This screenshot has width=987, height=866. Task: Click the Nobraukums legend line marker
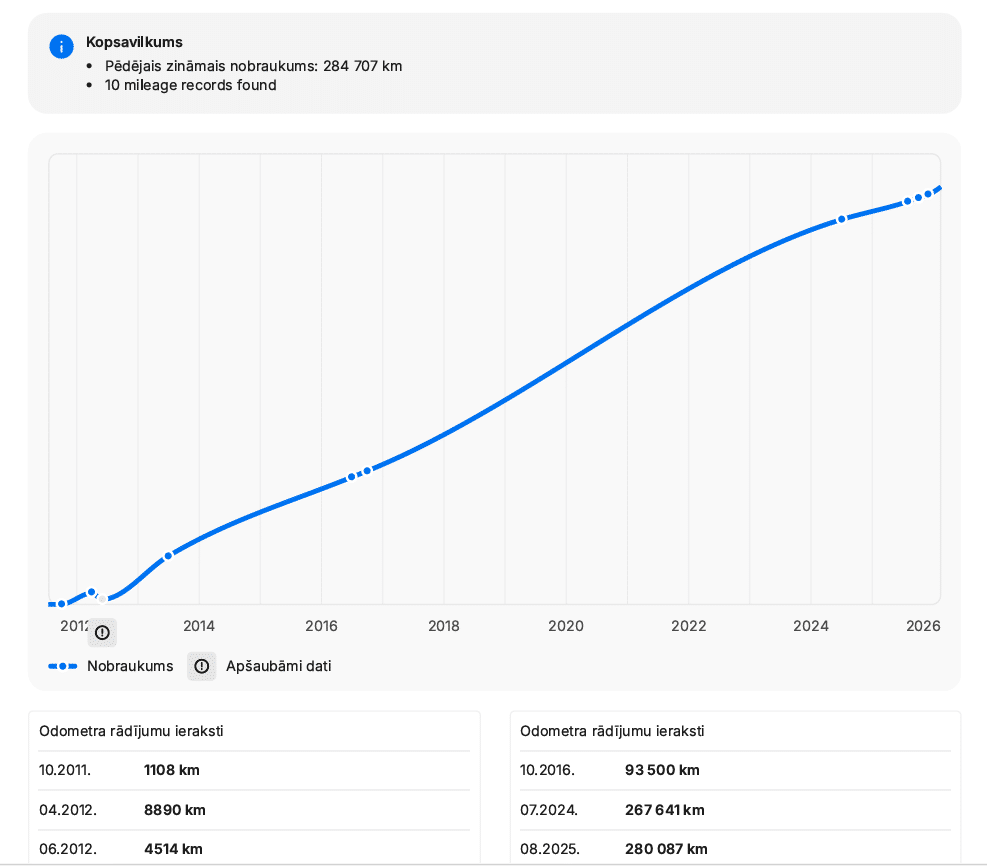[x=63, y=666]
